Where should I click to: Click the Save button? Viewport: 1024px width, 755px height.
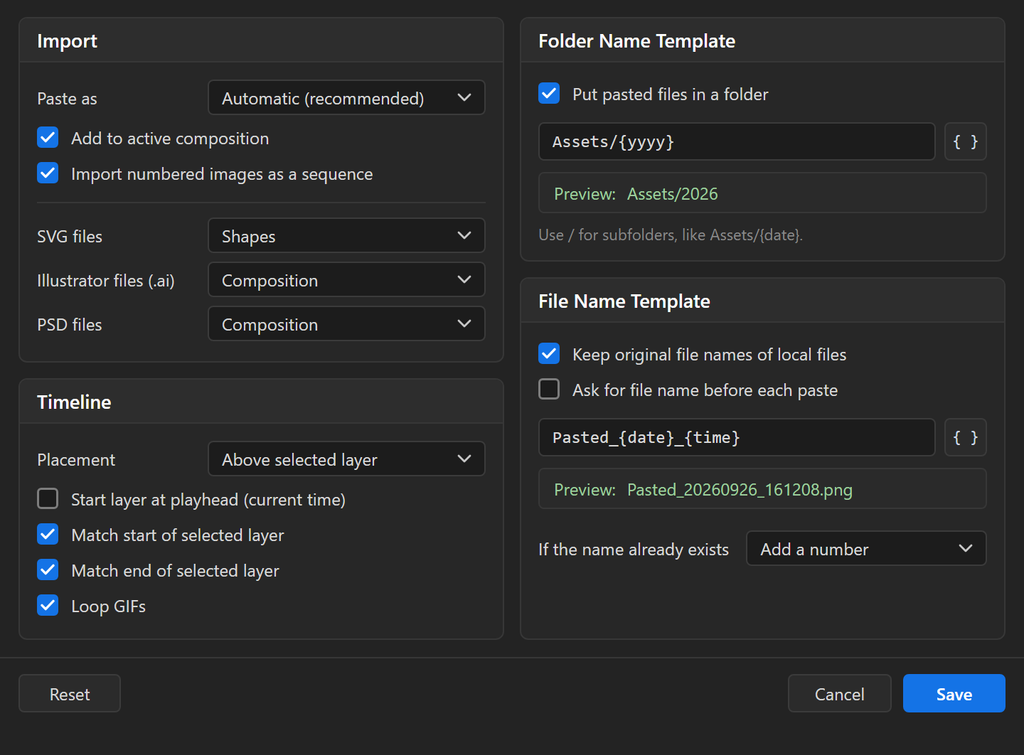[x=953, y=694]
